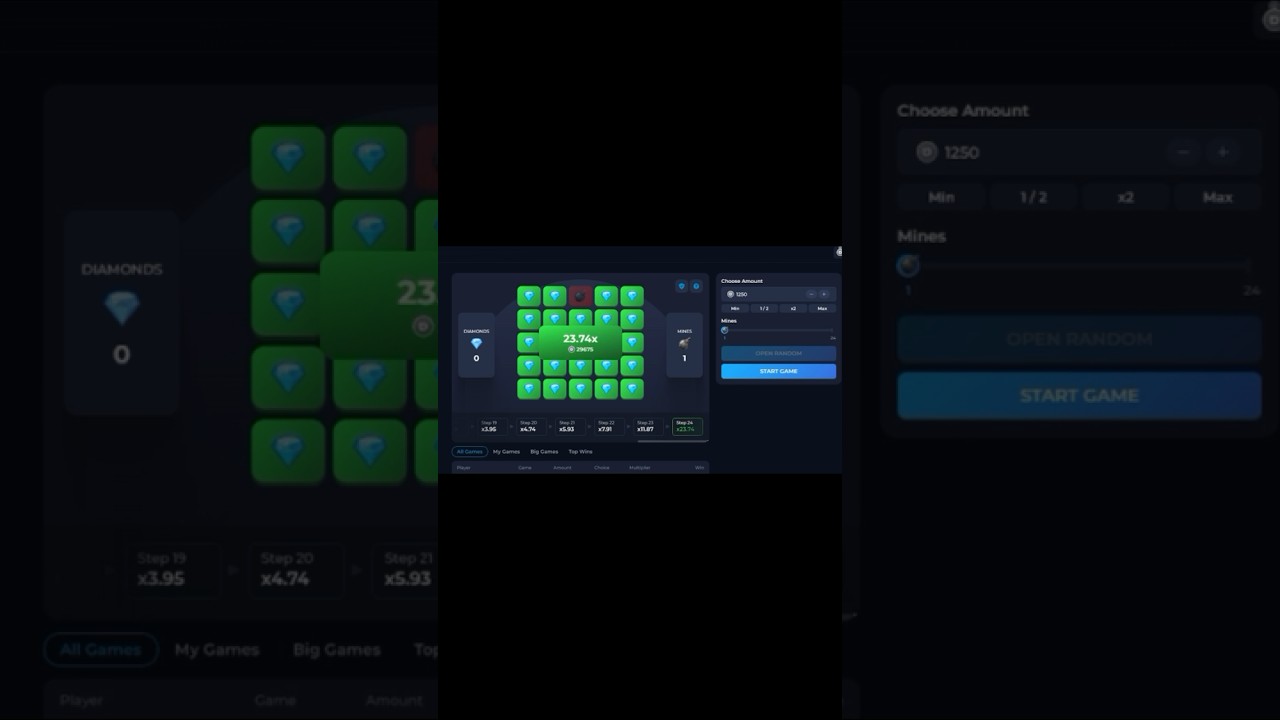Screen dimensions: 1280x720
Task: Click the diamond icon in the Diamonds counter
Action: pos(477,344)
